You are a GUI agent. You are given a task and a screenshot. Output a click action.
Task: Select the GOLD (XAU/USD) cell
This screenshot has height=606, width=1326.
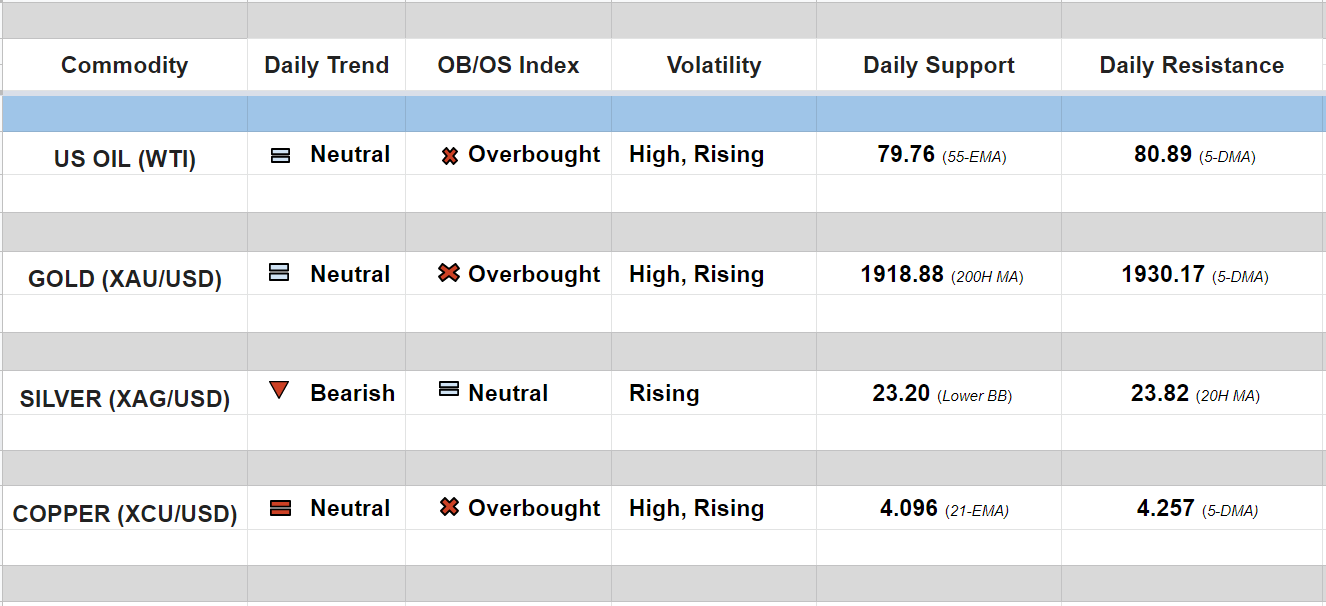[x=124, y=279]
